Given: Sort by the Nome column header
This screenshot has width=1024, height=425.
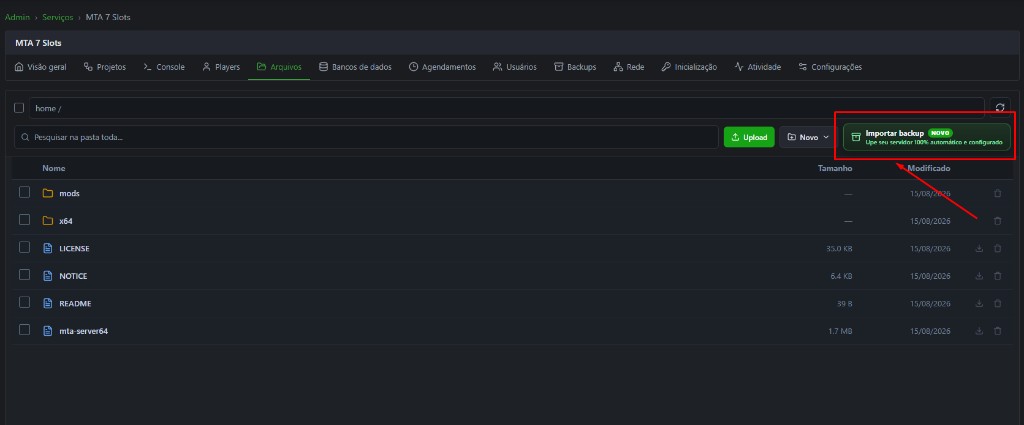Looking at the screenshot, I should pos(54,168).
